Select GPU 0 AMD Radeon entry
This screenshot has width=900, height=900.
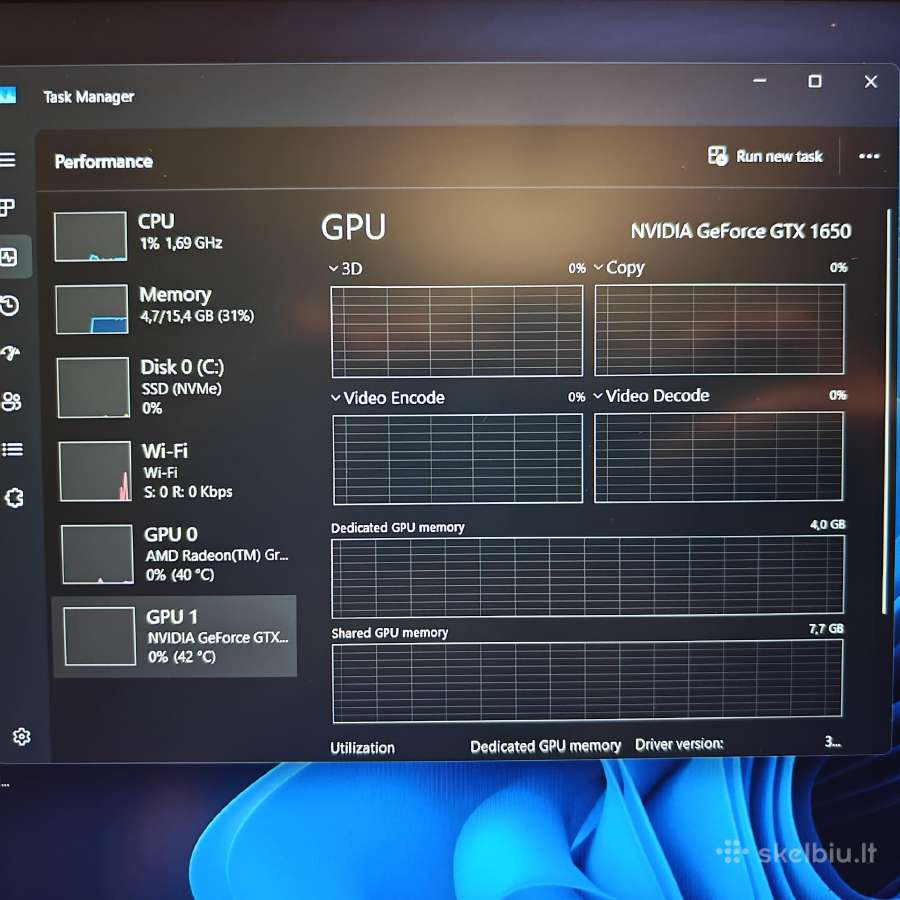[x=177, y=554]
